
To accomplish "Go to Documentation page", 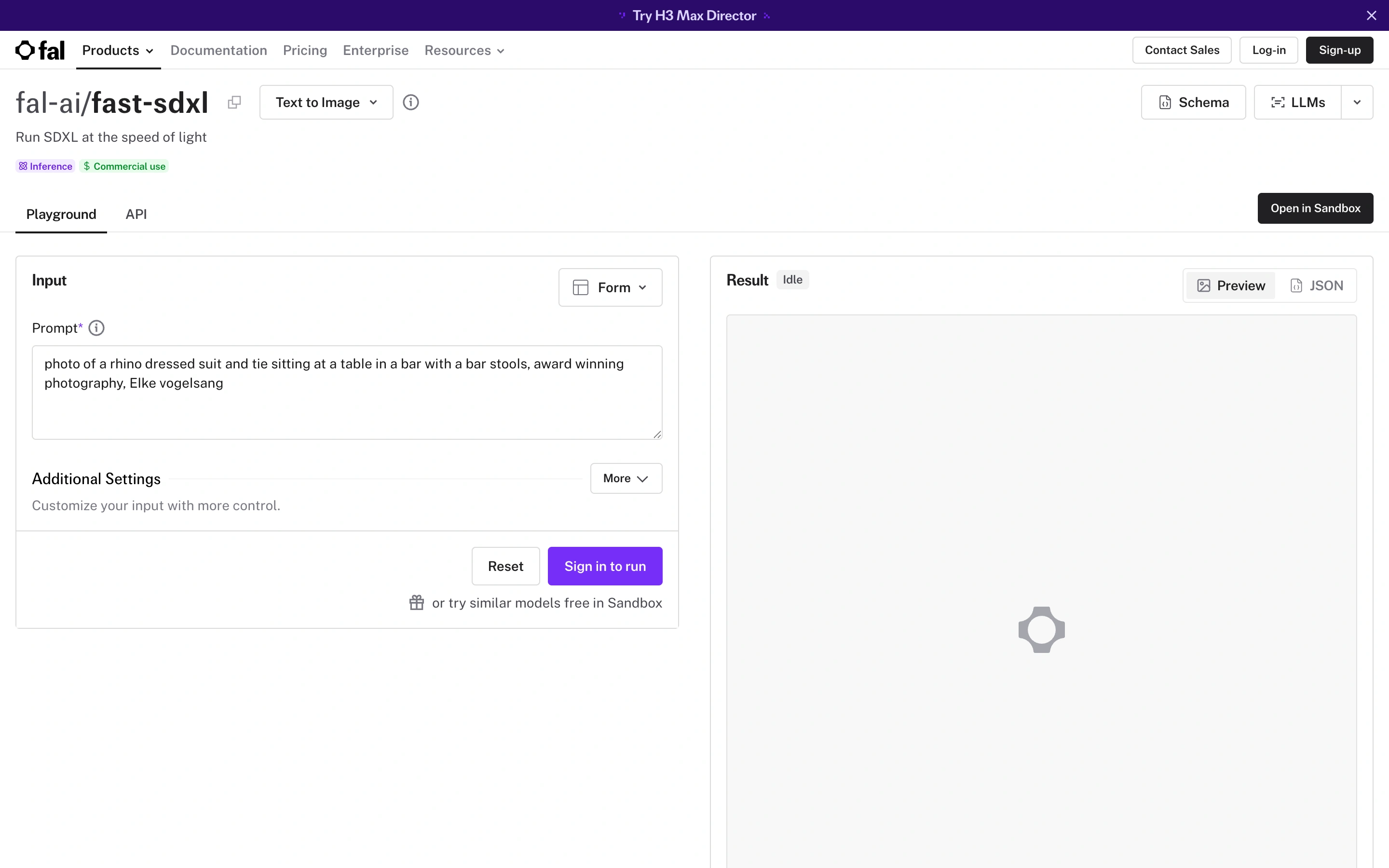I will click(218, 51).
